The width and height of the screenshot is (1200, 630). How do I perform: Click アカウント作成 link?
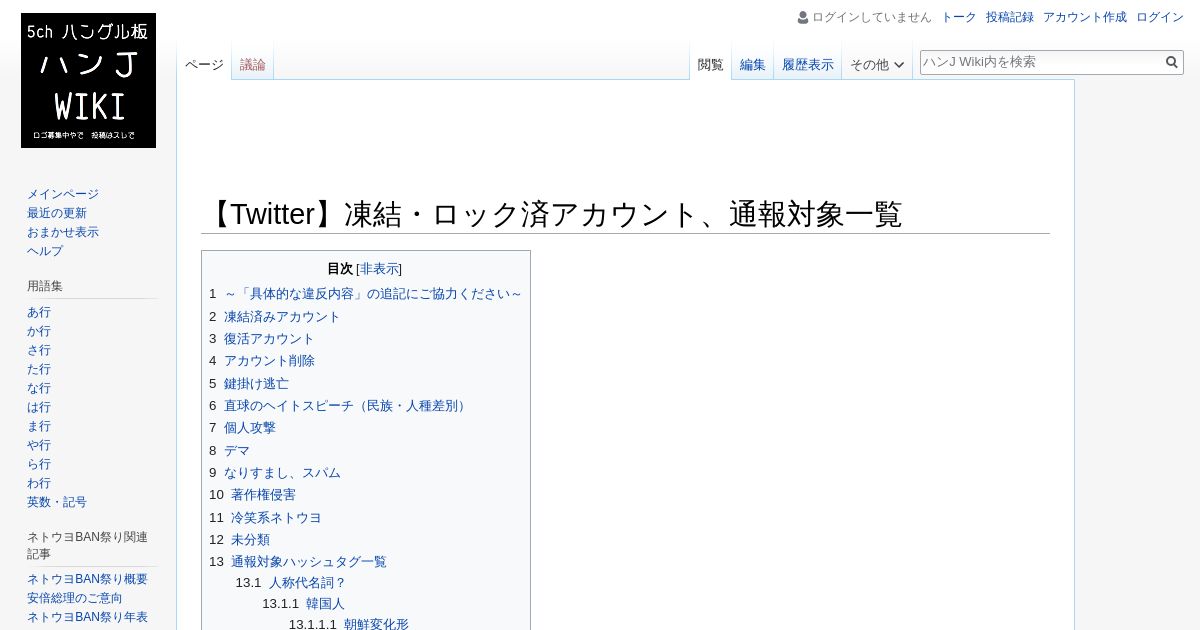[x=1085, y=17]
